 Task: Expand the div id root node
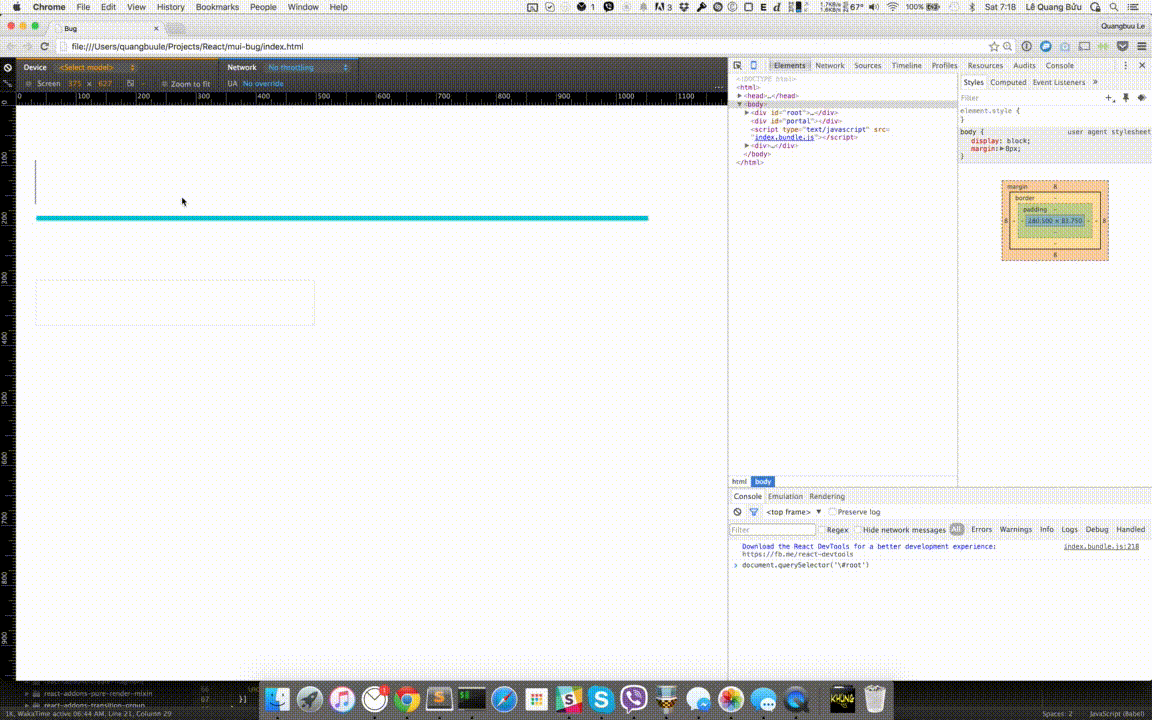(x=747, y=112)
